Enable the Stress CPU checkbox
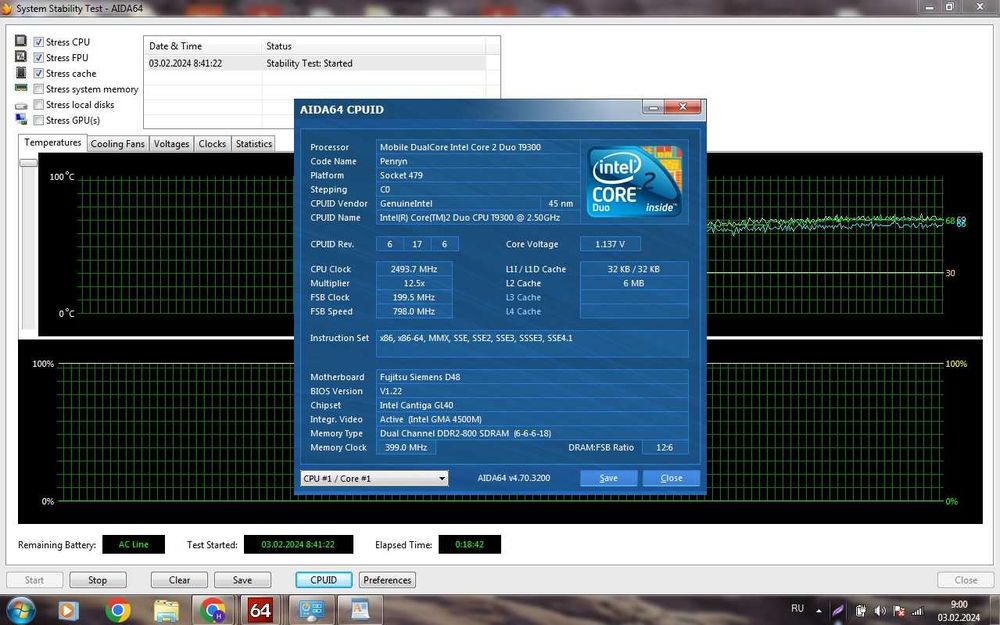Viewport: 1000px width, 625px height. 39,42
